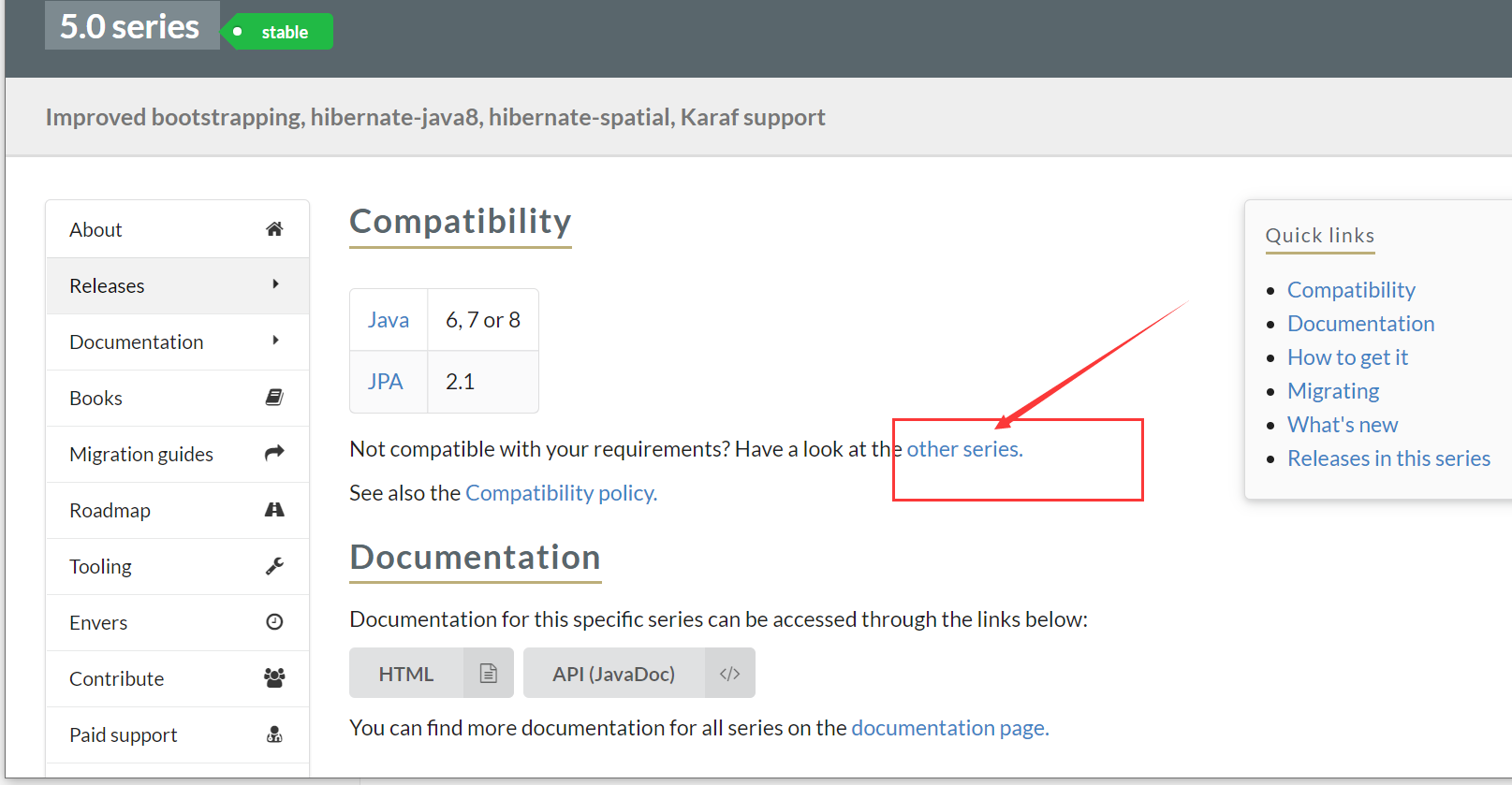
Task: Click the green 'stable' badge
Action: tap(278, 32)
